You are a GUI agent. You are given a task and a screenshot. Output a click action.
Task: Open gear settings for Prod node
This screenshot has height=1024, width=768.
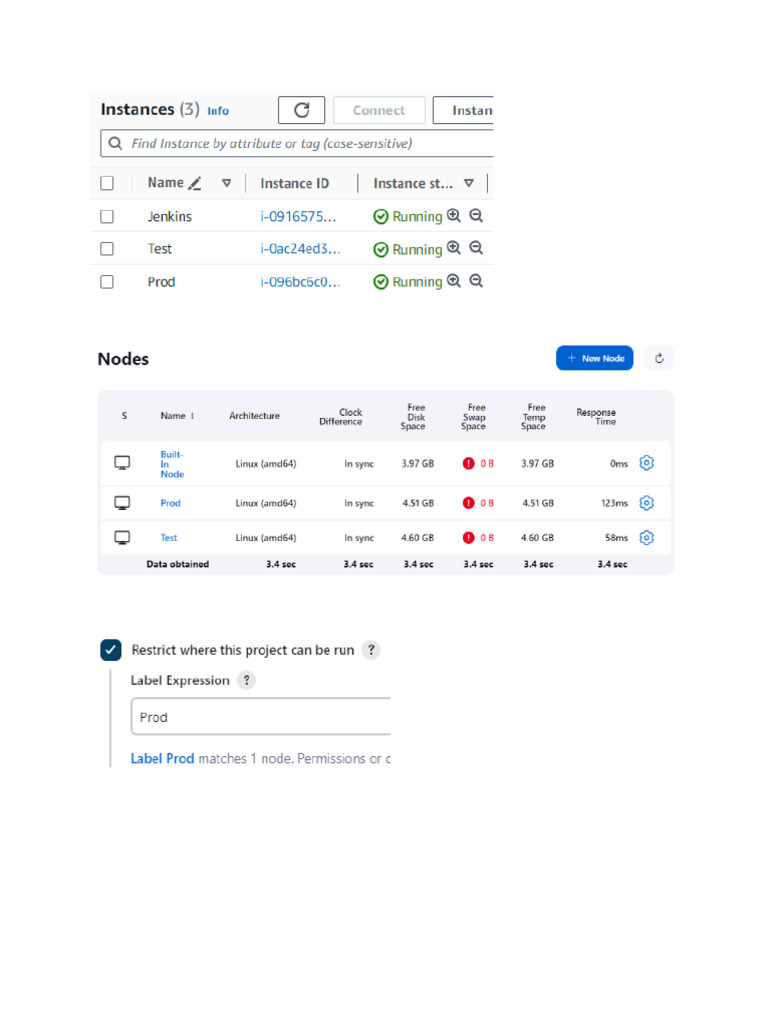pyautogui.click(x=646, y=503)
